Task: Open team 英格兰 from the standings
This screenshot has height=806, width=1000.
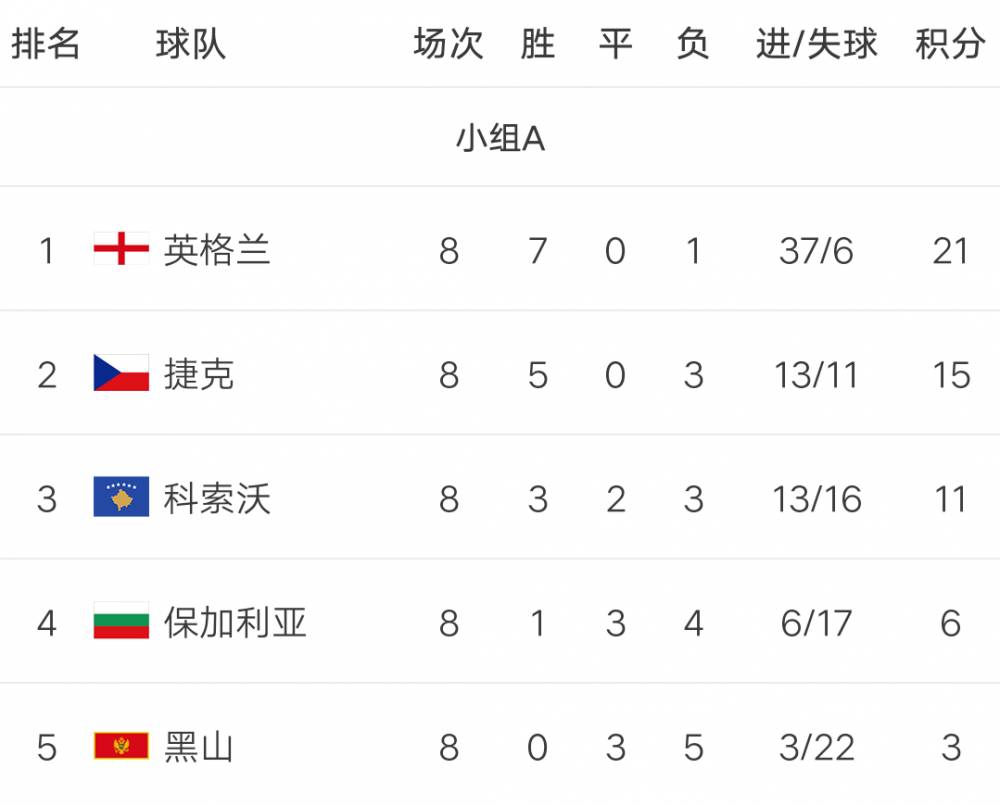Action: (217, 249)
